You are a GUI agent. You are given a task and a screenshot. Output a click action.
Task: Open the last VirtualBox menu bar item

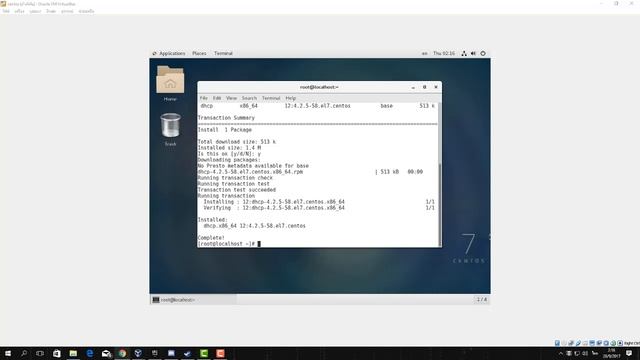(x=86, y=11)
